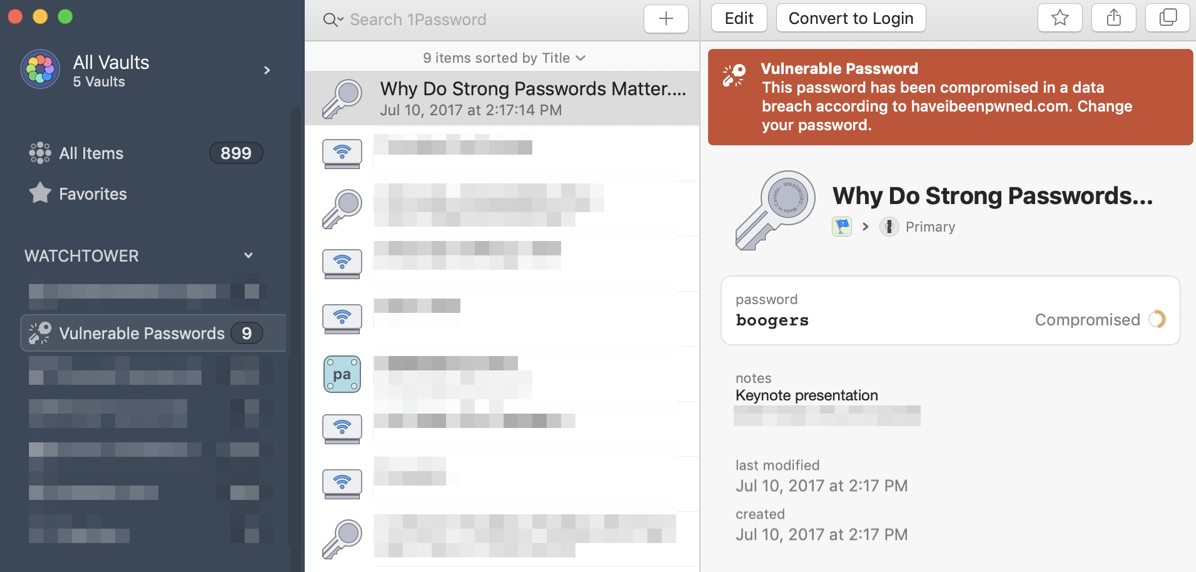
Task: Click the All Vaults colorful avatar icon
Action: click(40, 70)
